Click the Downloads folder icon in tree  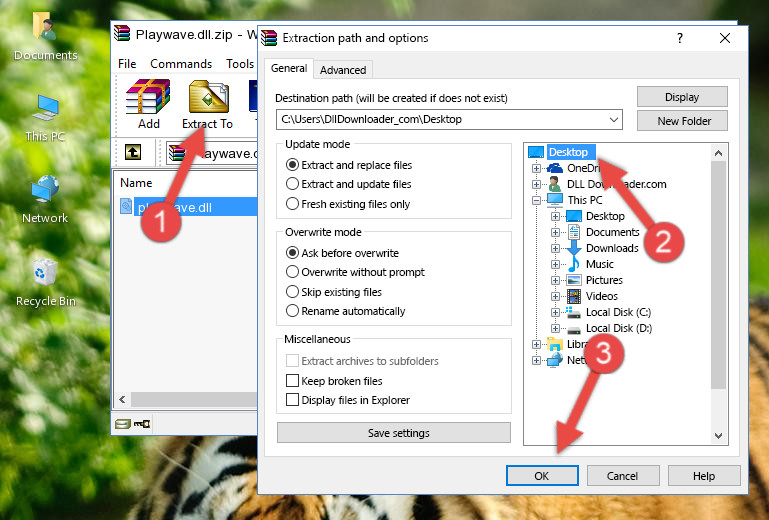(574, 248)
